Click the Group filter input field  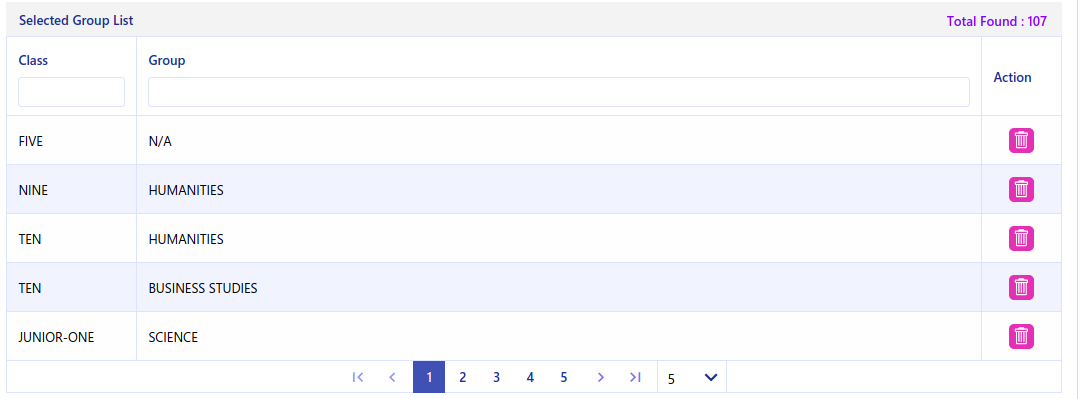point(559,92)
